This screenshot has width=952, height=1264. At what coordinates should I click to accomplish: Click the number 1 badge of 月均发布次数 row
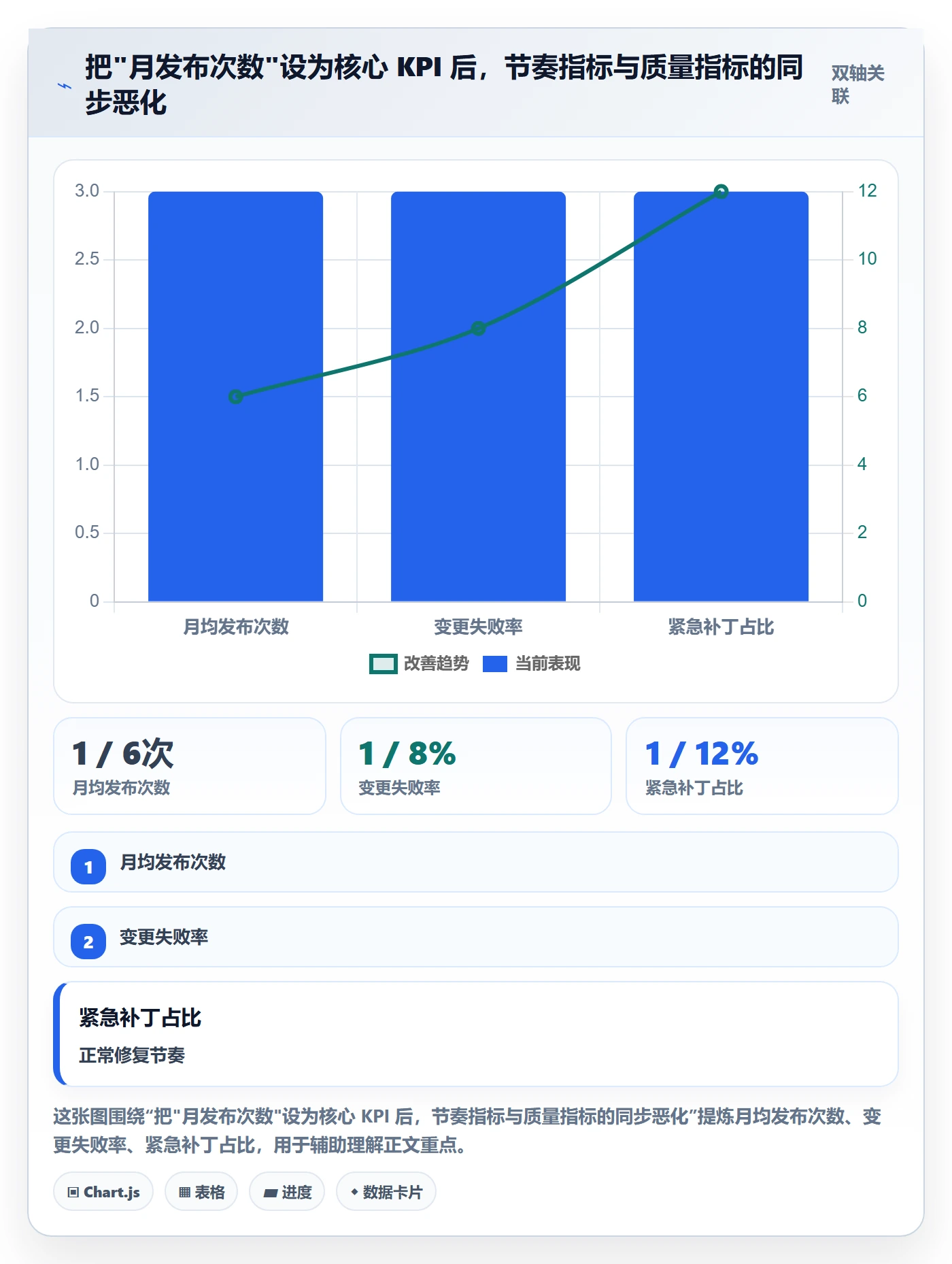point(88,867)
